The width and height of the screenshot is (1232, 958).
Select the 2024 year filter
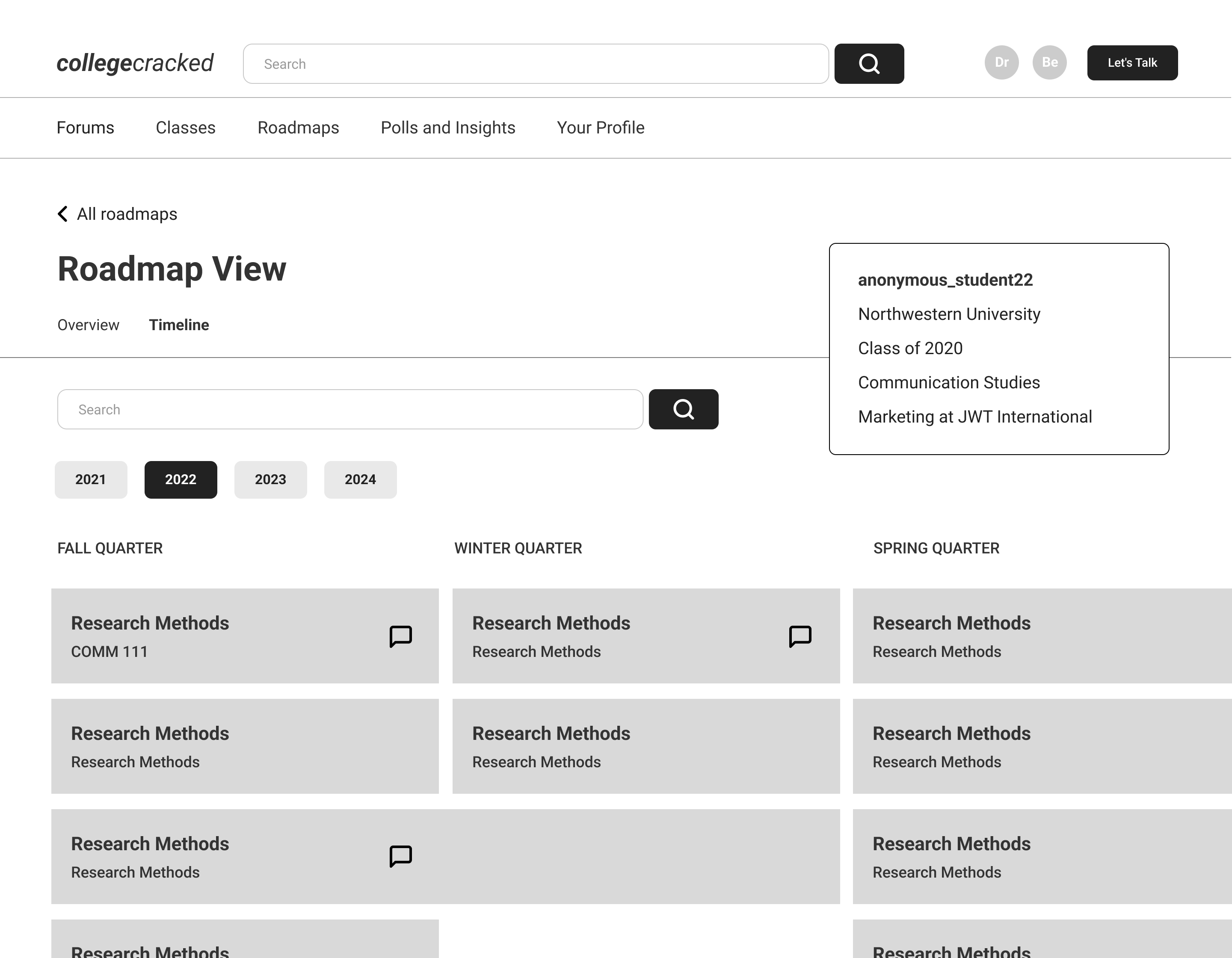pyautogui.click(x=360, y=479)
